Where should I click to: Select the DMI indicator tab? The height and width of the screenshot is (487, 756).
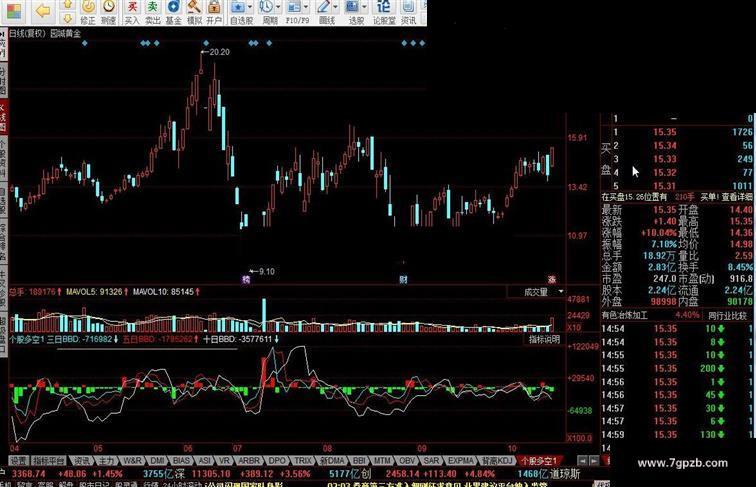pyautogui.click(x=157, y=461)
